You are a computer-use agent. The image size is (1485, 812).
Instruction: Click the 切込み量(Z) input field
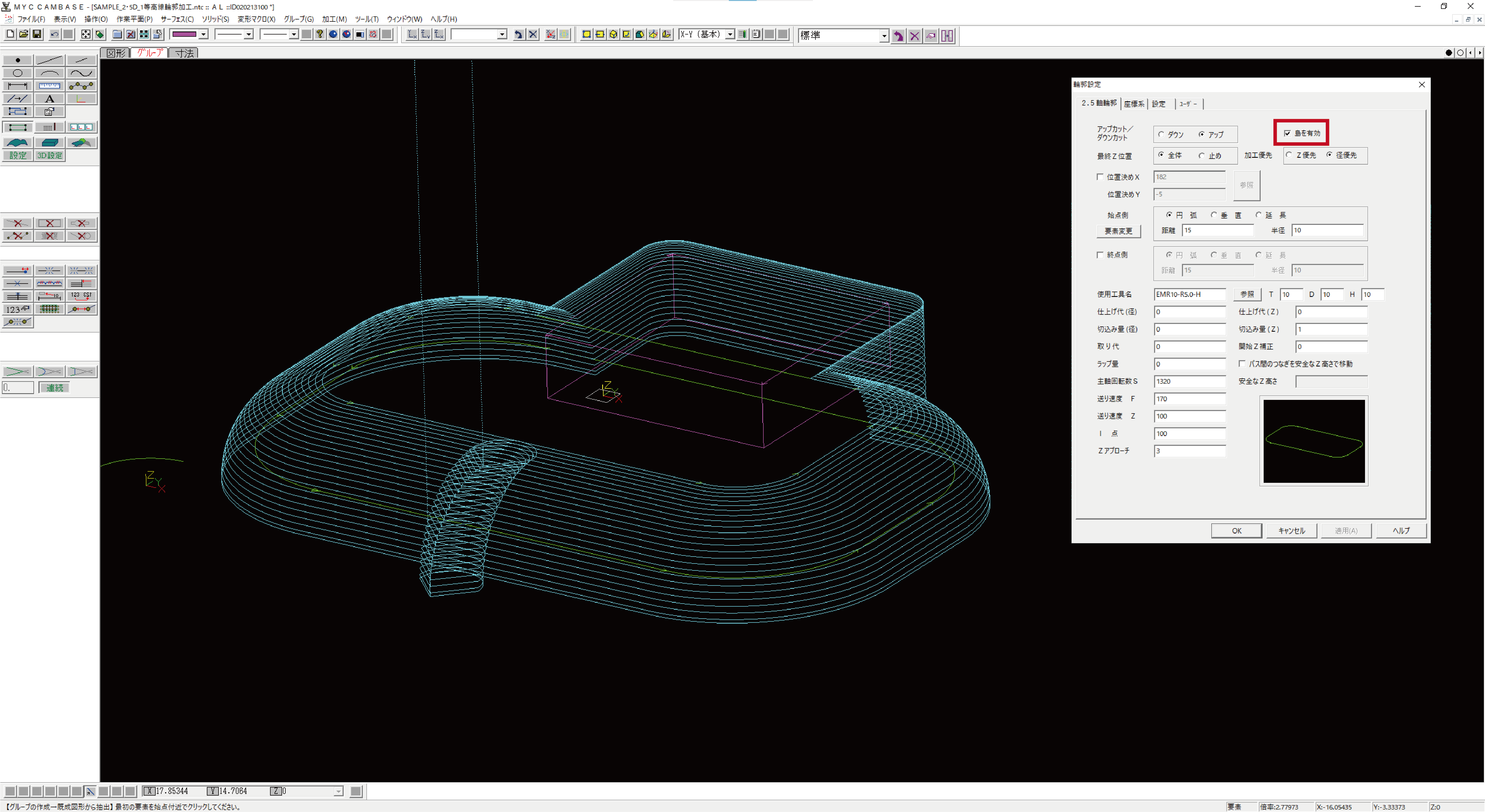tap(1331, 330)
